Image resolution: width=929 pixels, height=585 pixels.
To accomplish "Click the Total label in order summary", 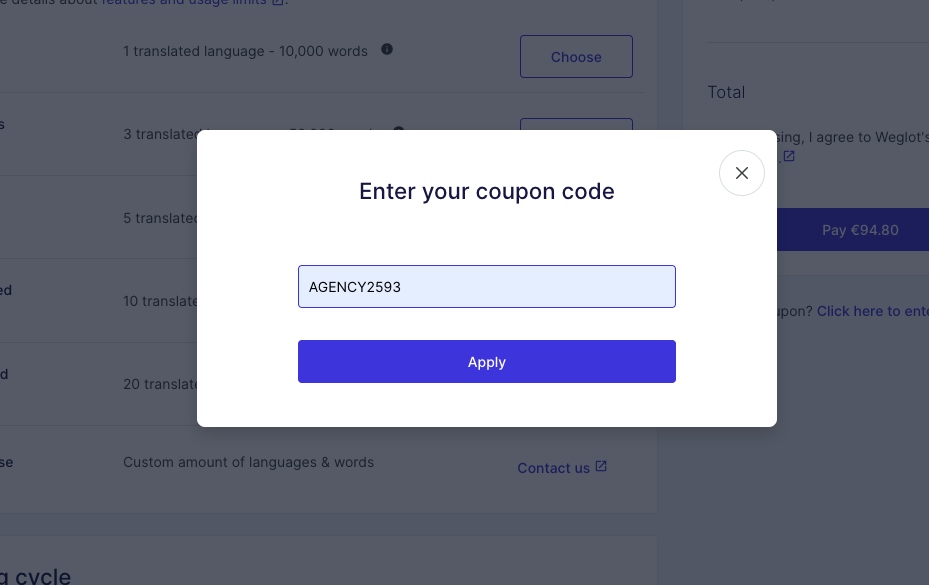I will tap(726, 92).
